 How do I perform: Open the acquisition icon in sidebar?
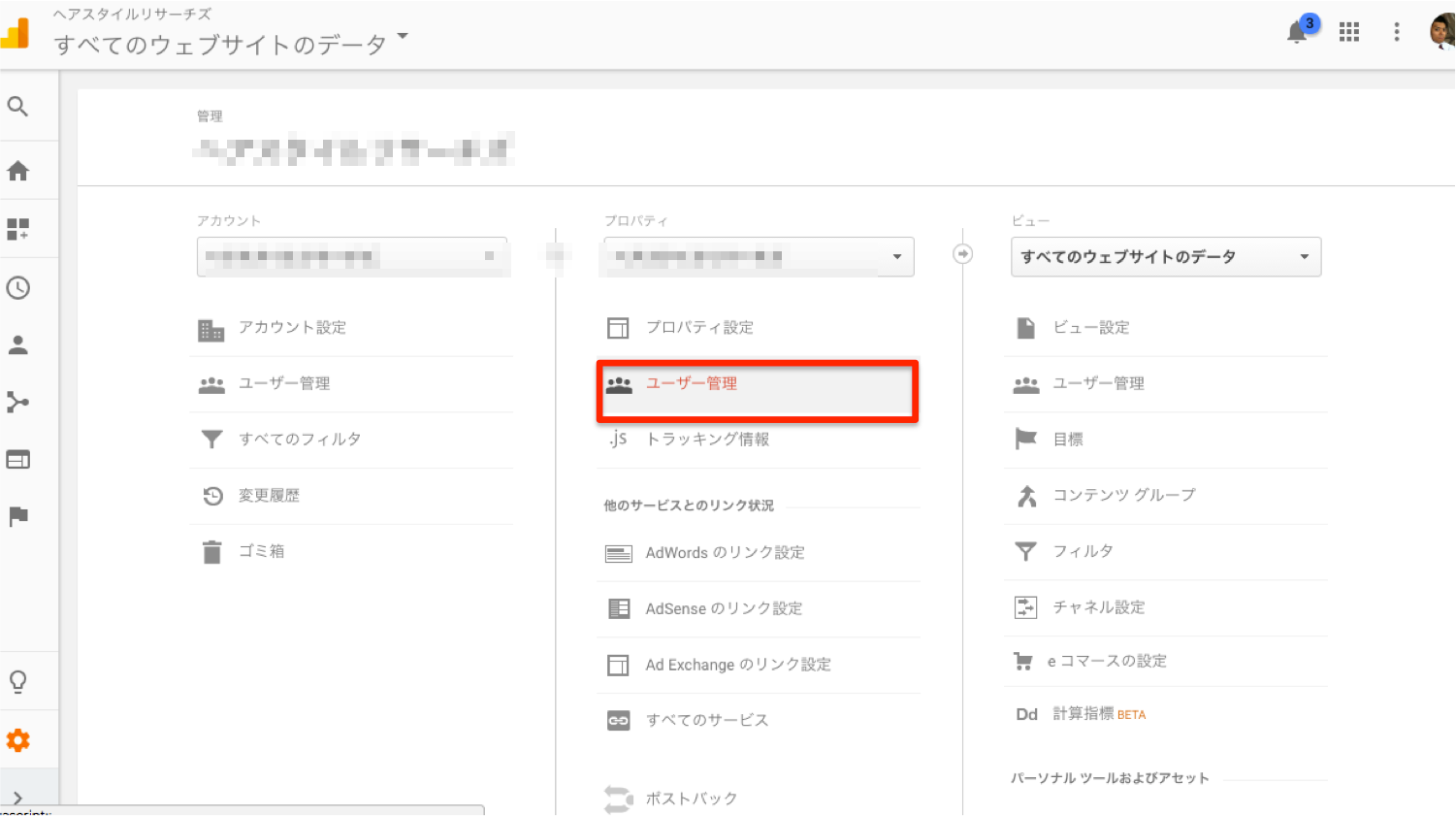17,402
